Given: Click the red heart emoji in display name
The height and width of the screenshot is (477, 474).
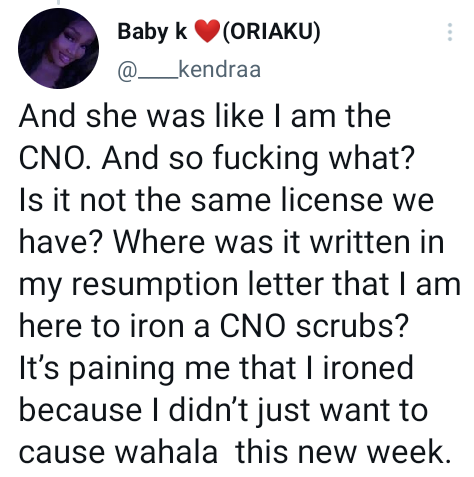Looking at the screenshot, I should point(207,31).
